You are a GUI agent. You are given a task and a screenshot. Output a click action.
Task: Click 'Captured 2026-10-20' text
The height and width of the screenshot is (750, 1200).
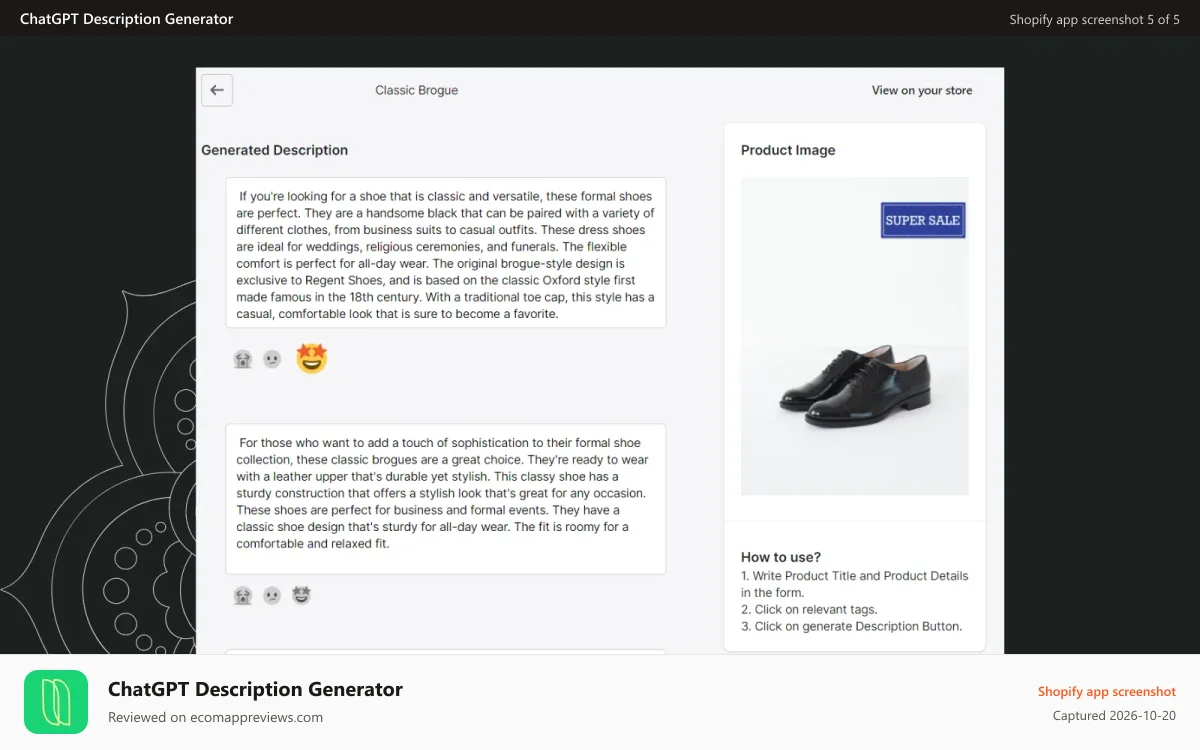[x=1115, y=716]
